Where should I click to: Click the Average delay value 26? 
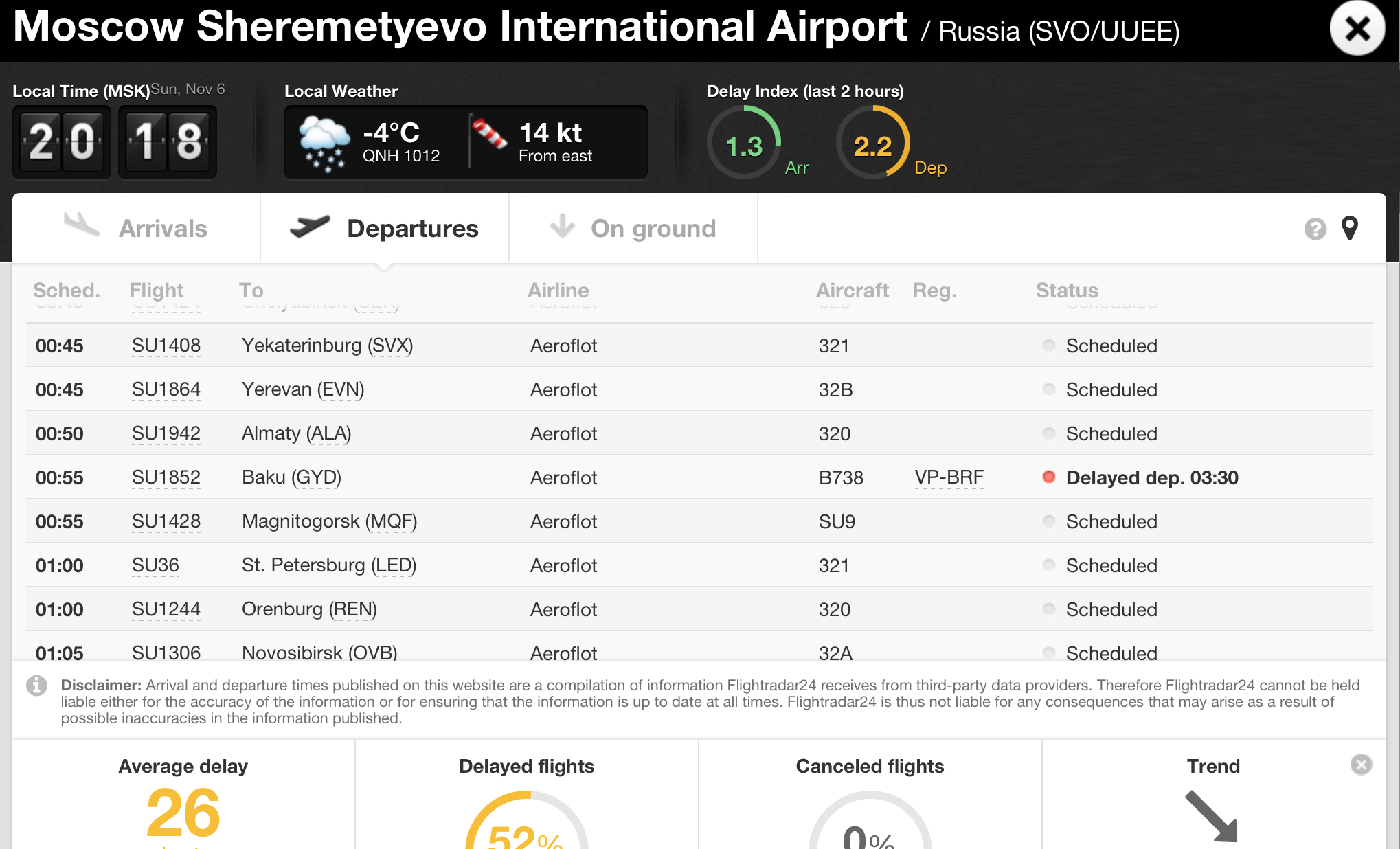click(x=183, y=813)
